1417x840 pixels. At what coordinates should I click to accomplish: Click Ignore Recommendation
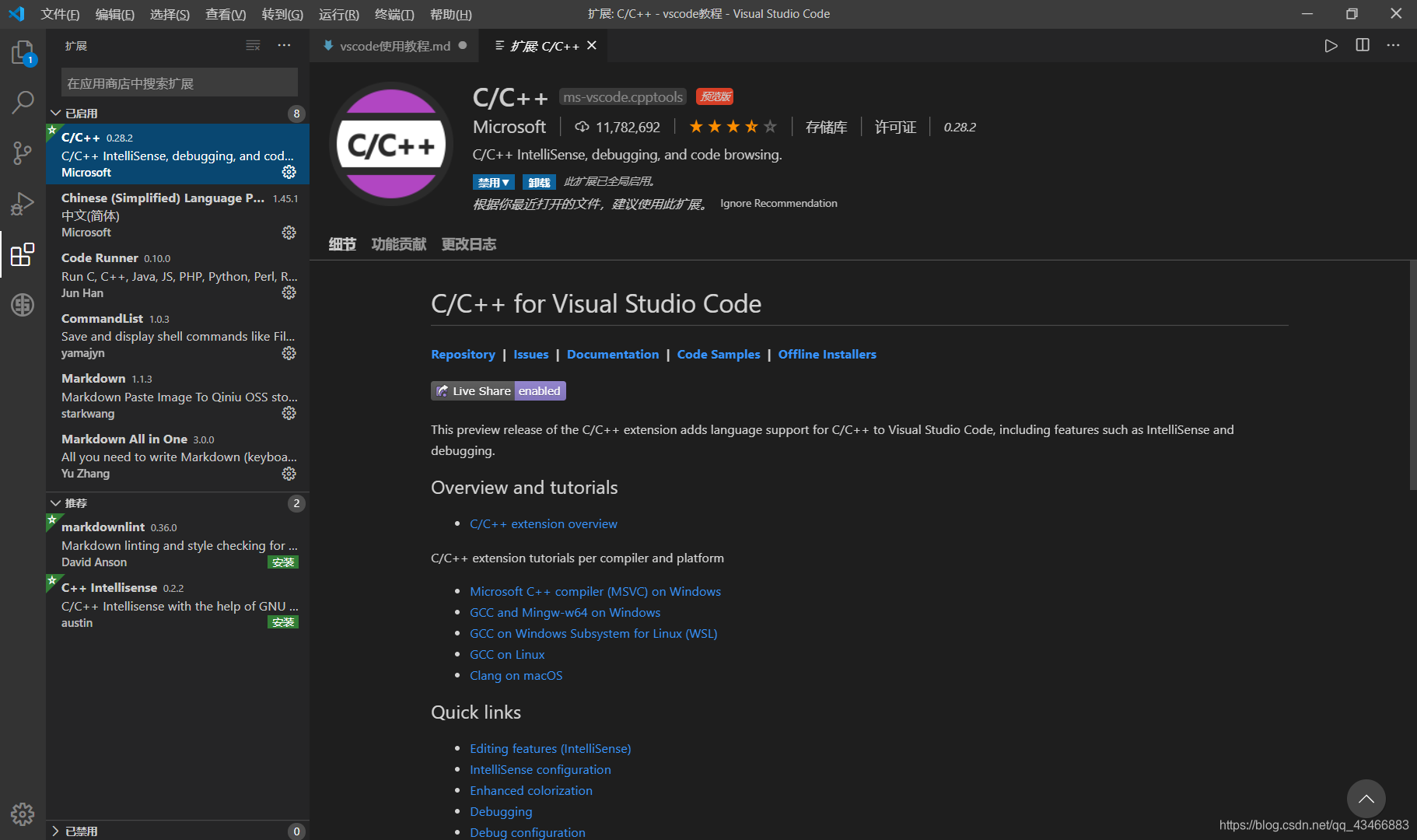tap(778, 203)
